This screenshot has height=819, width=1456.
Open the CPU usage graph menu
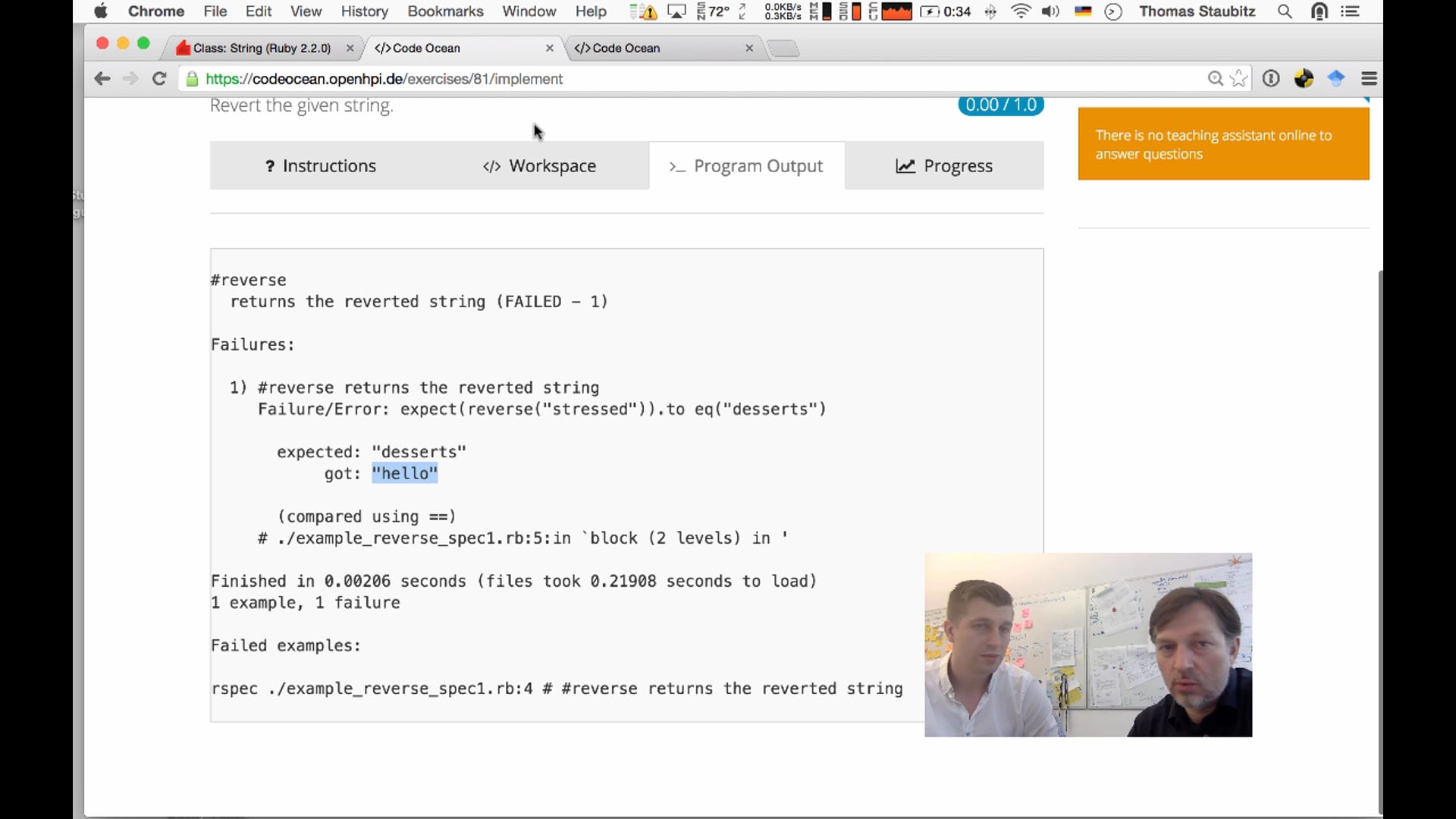coord(897,11)
